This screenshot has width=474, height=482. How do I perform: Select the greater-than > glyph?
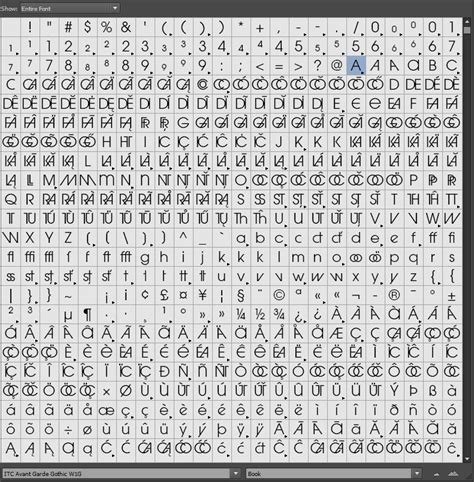click(298, 65)
